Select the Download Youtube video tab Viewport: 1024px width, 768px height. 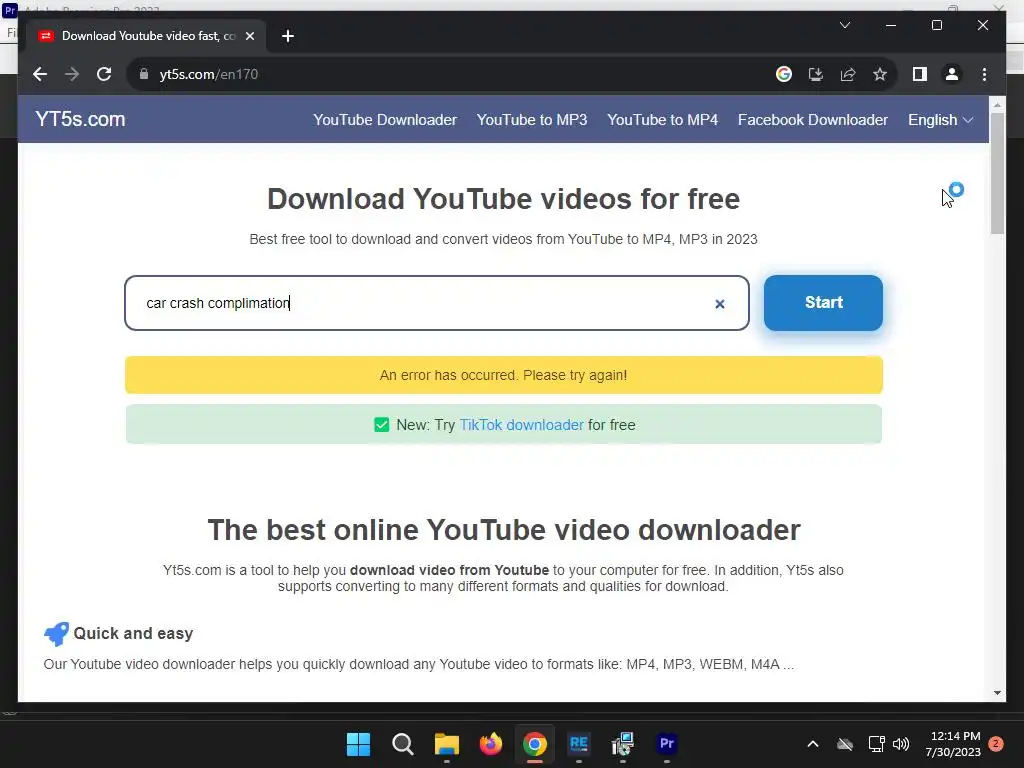(145, 36)
